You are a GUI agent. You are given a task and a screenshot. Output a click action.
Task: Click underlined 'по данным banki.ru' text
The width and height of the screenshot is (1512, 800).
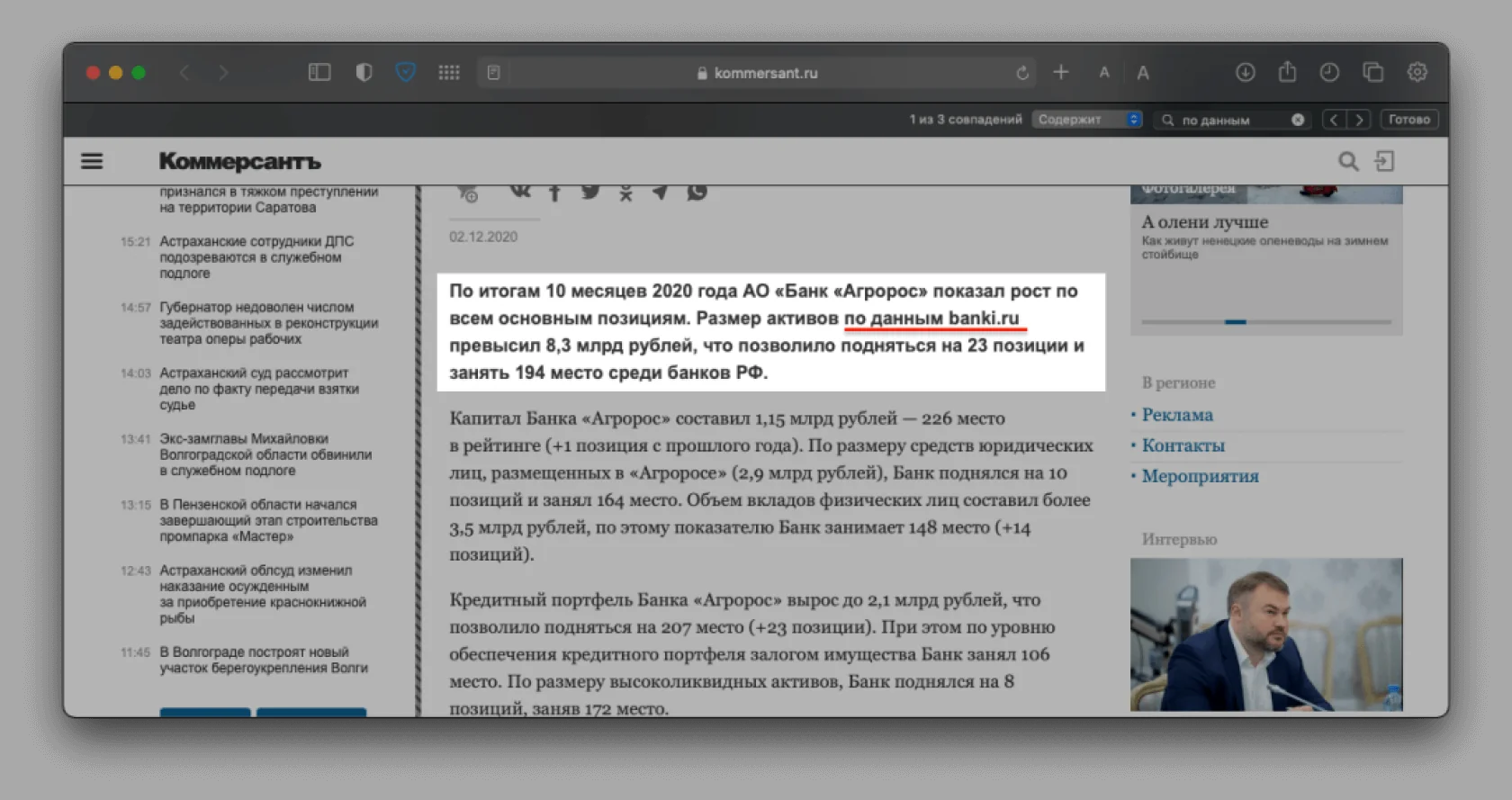931,319
